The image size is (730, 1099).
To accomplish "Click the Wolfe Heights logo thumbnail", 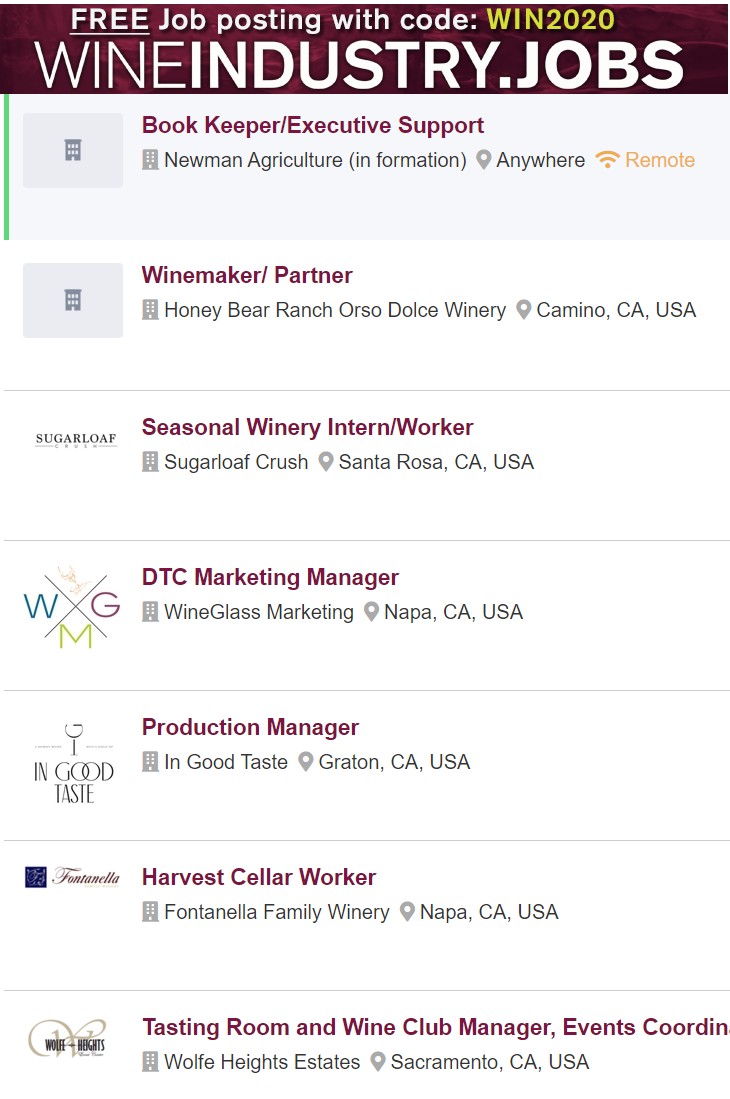I will click(x=68, y=1040).
